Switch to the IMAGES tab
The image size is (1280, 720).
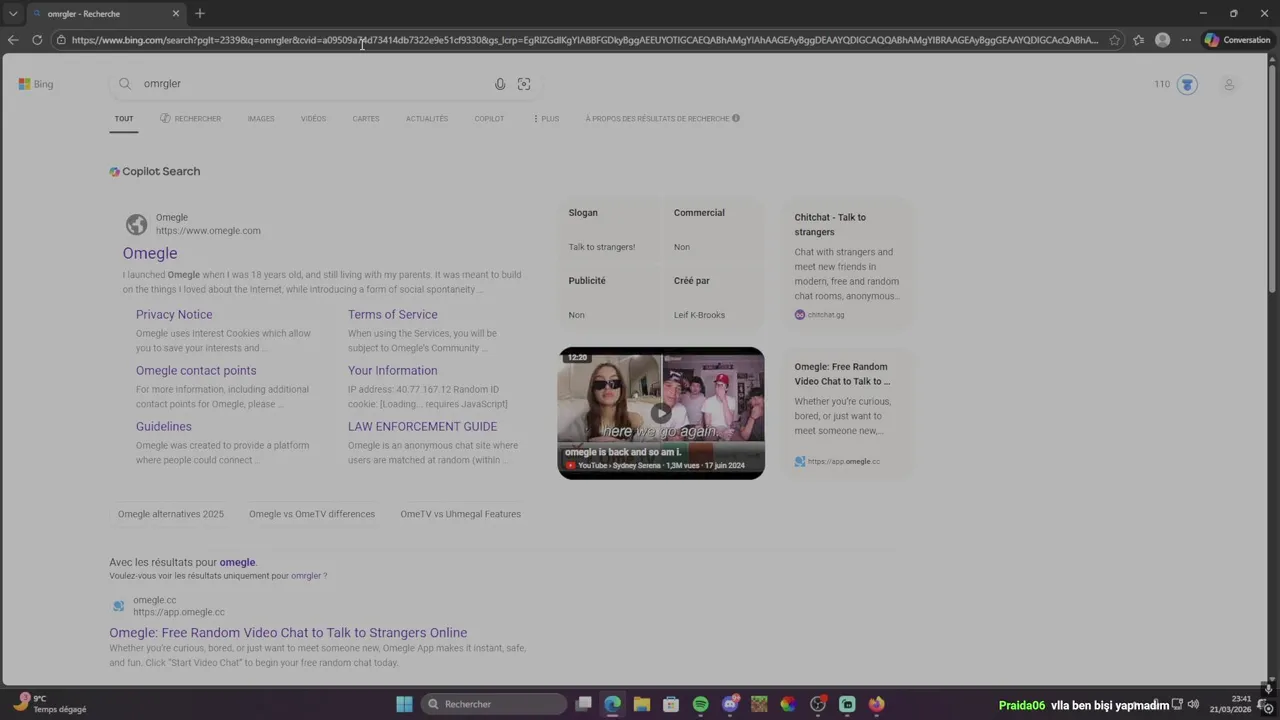(x=261, y=118)
